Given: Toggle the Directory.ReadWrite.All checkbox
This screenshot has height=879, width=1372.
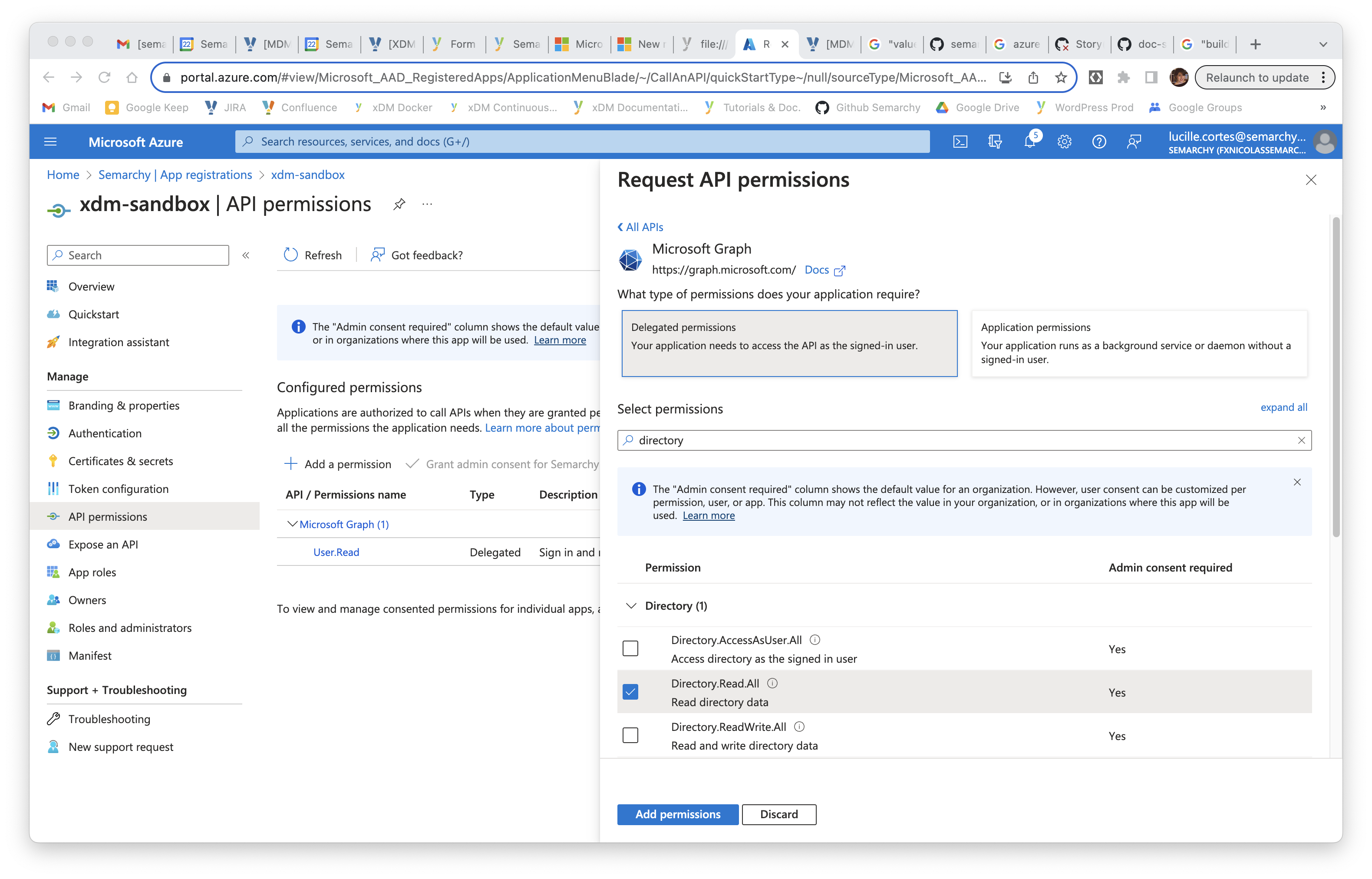Looking at the screenshot, I should pos(630,735).
